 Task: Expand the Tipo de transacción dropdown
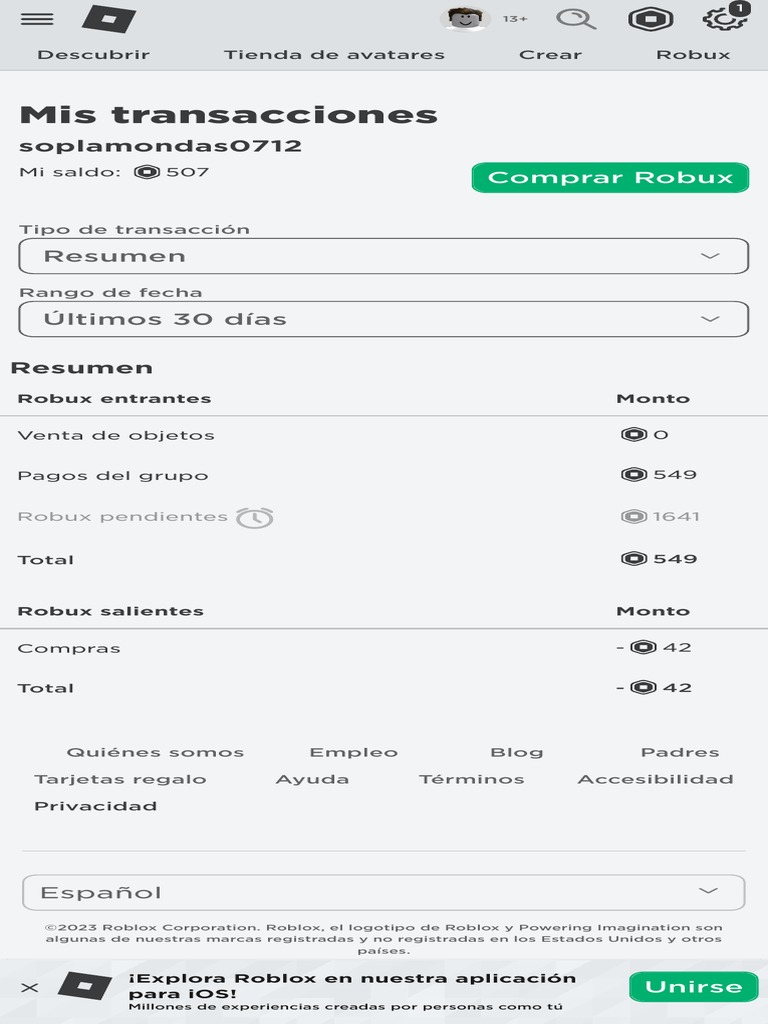pyautogui.click(x=384, y=256)
